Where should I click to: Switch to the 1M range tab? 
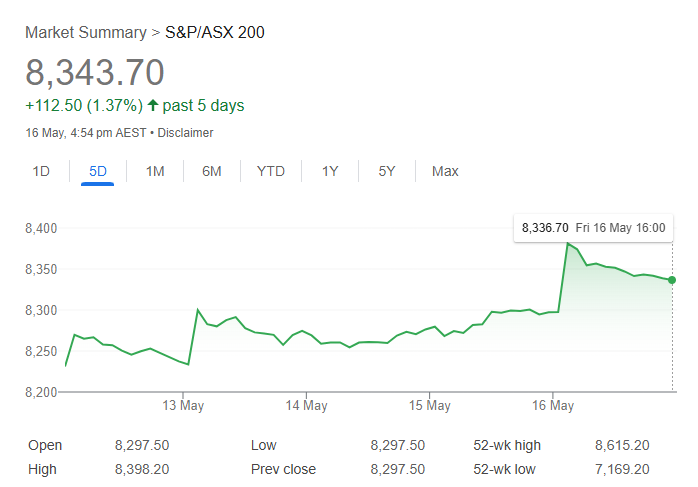click(155, 171)
